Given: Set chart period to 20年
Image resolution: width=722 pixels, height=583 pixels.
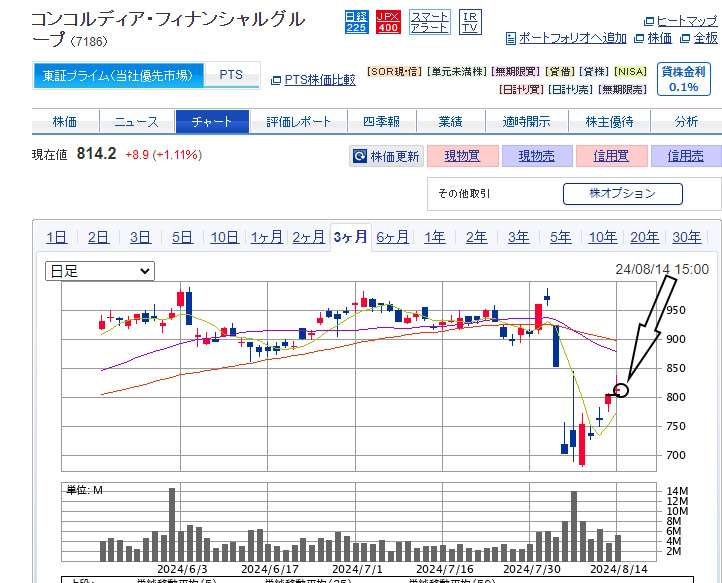Looking at the screenshot, I should point(645,238).
